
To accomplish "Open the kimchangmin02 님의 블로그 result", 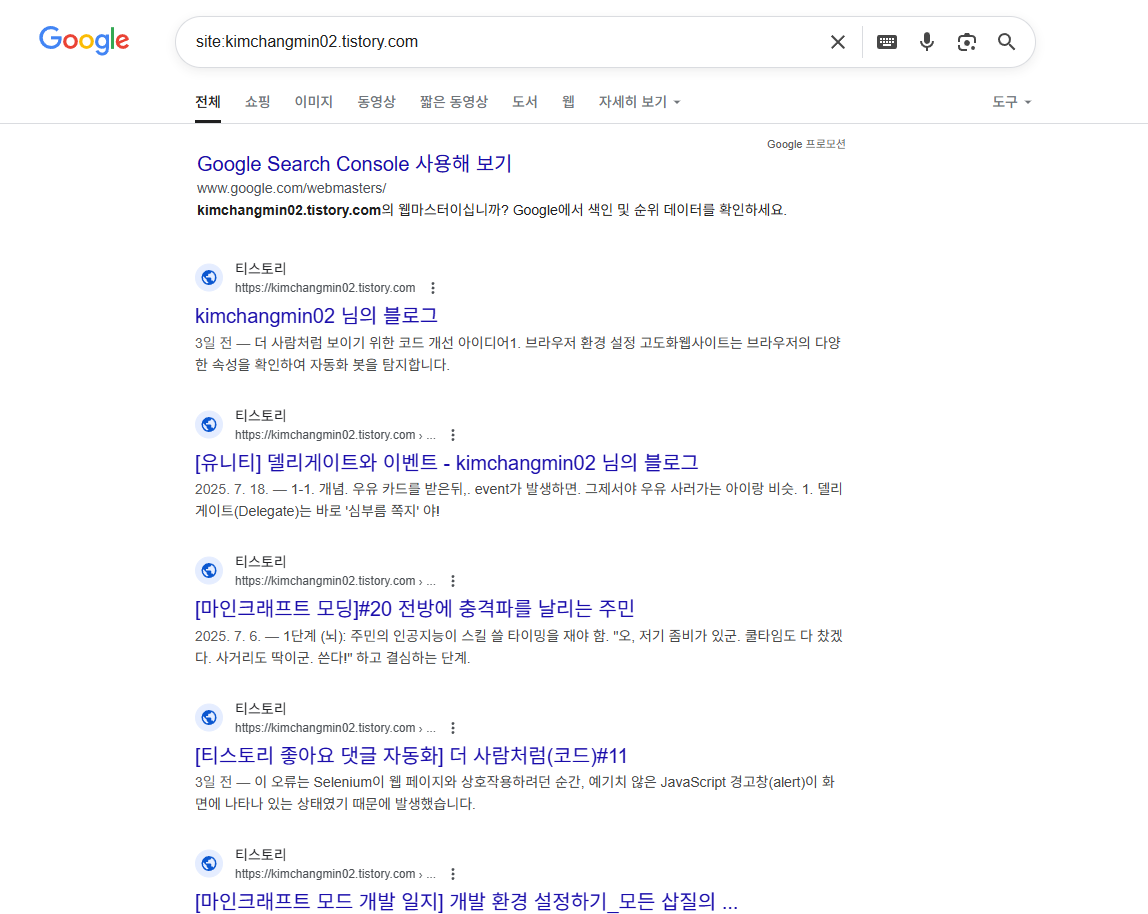I will (316, 316).
